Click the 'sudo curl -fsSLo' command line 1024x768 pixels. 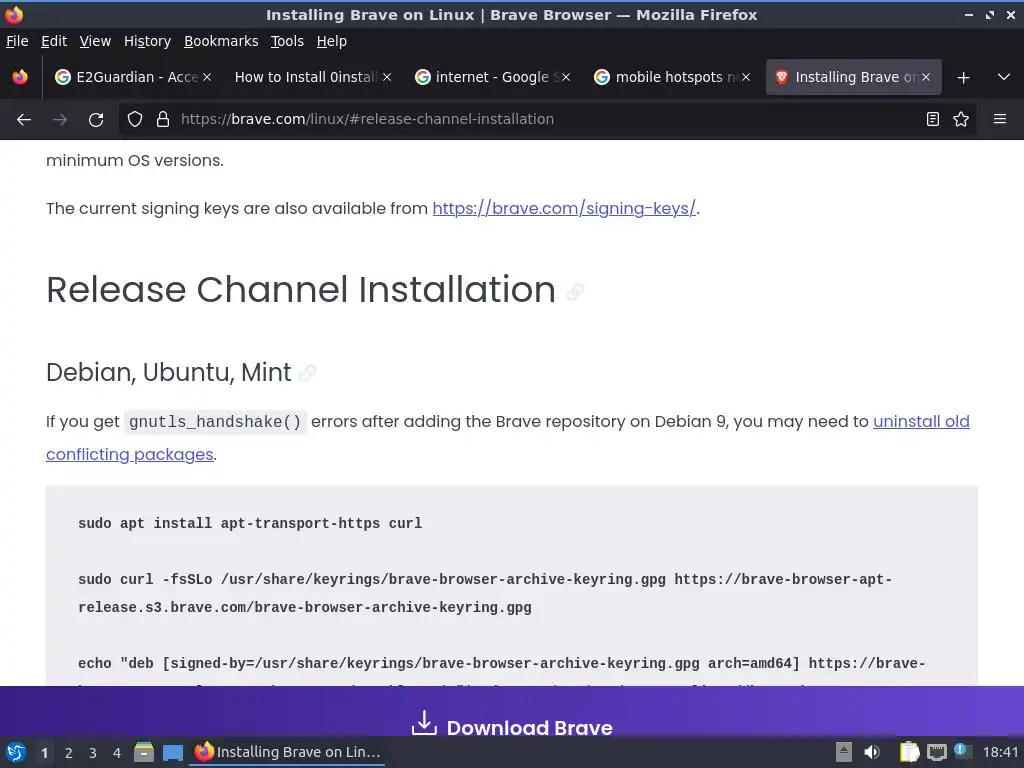click(485, 593)
